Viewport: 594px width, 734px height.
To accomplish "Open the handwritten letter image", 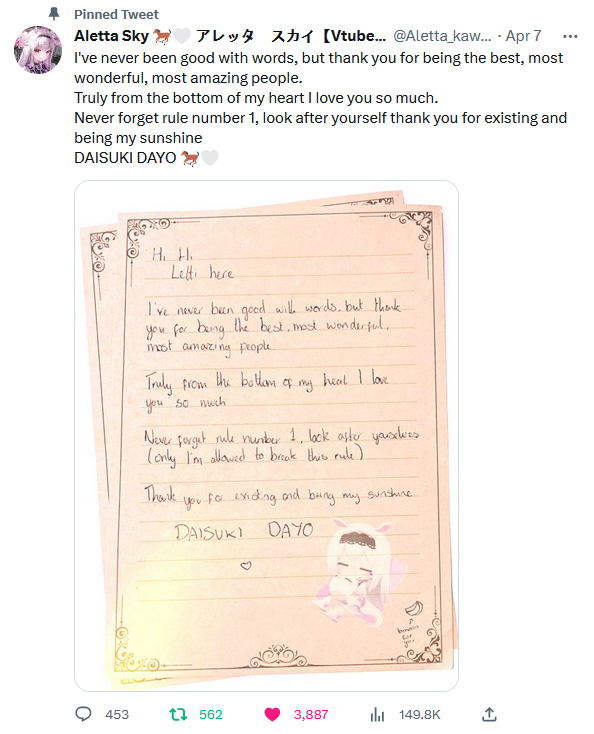I will point(266,436).
